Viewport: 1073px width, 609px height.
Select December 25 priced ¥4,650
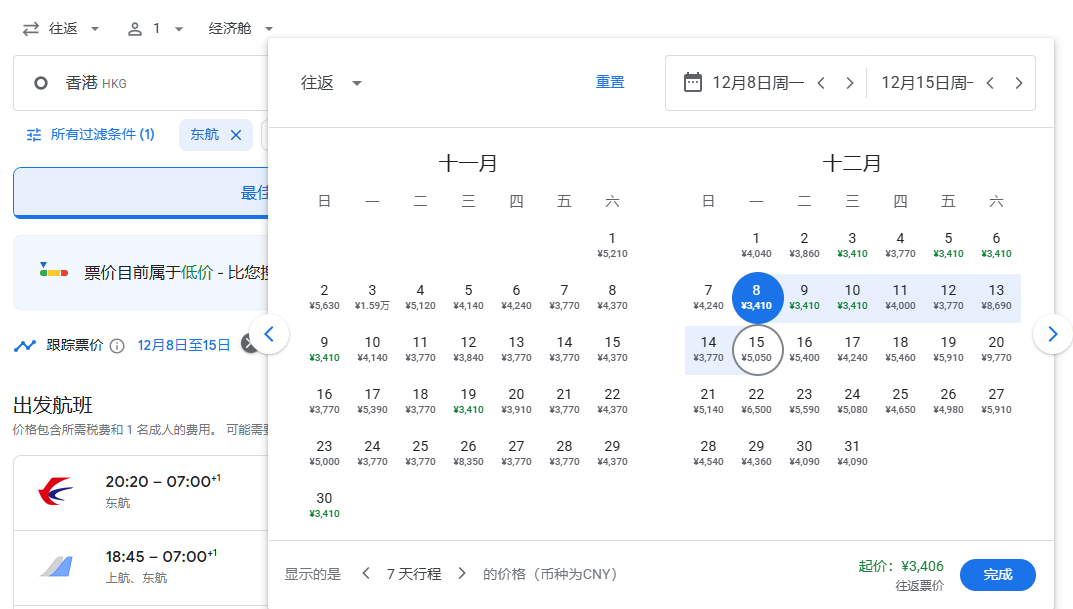(900, 401)
